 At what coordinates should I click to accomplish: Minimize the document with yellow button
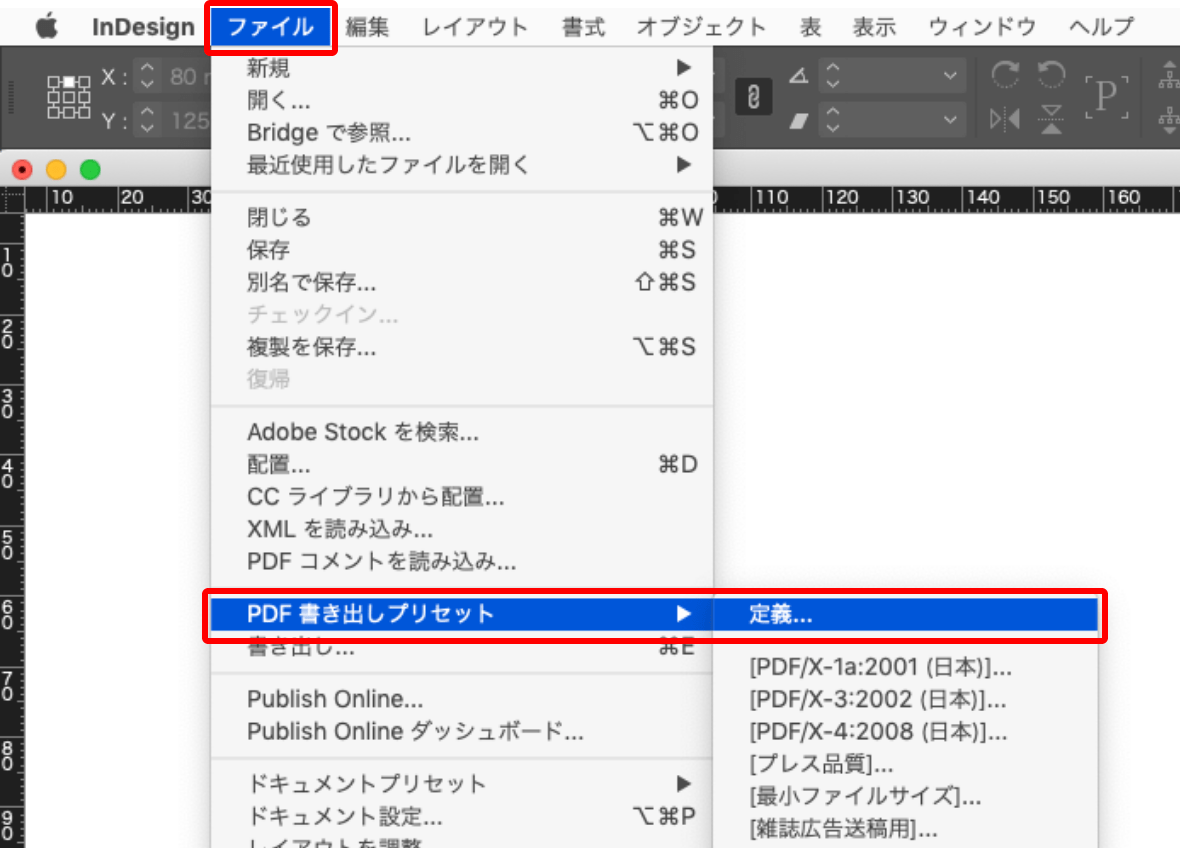tap(56, 170)
